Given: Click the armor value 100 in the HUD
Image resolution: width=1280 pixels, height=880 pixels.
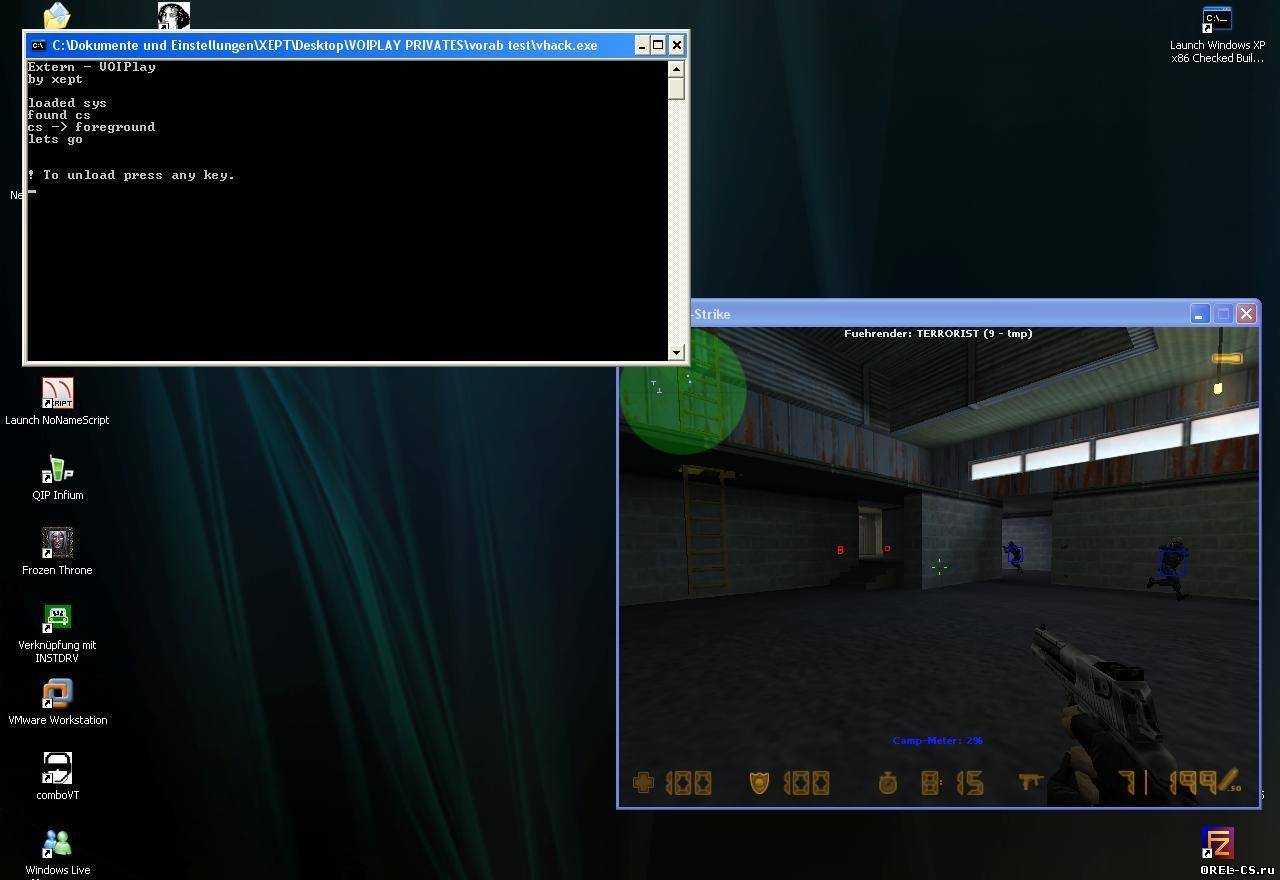Looking at the screenshot, I should click(806, 783).
